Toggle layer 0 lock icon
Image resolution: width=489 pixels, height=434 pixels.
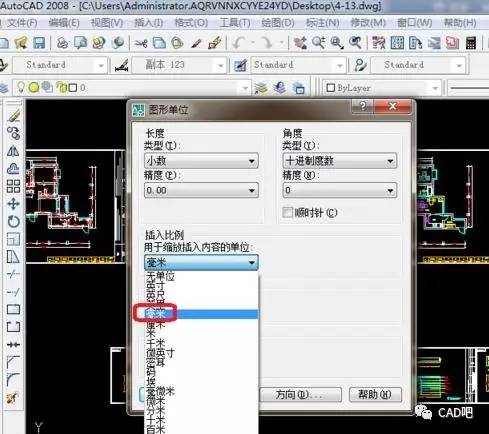(61, 87)
